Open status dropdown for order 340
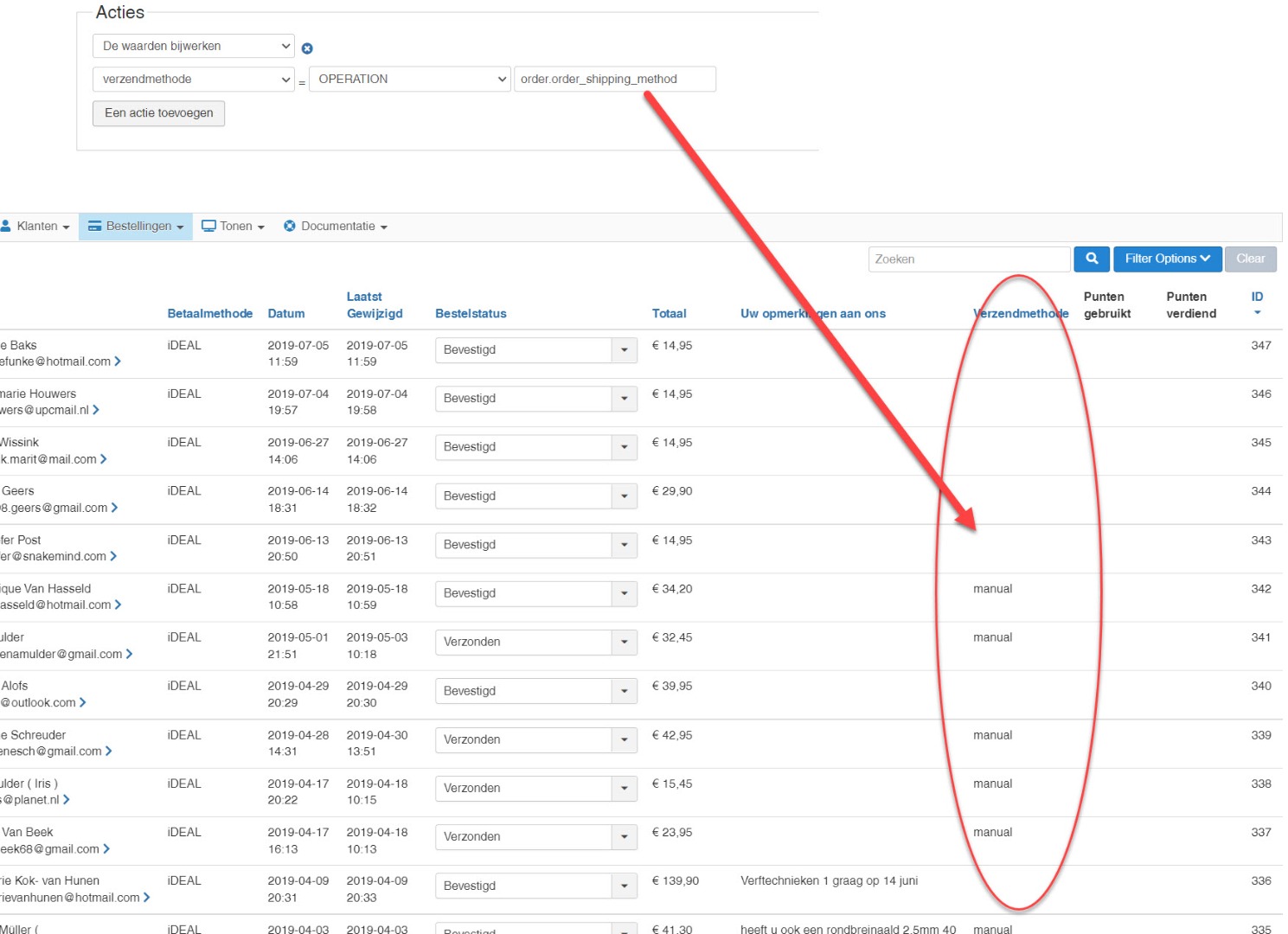This screenshot has height=934, width=1288. pyautogui.click(x=535, y=690)
